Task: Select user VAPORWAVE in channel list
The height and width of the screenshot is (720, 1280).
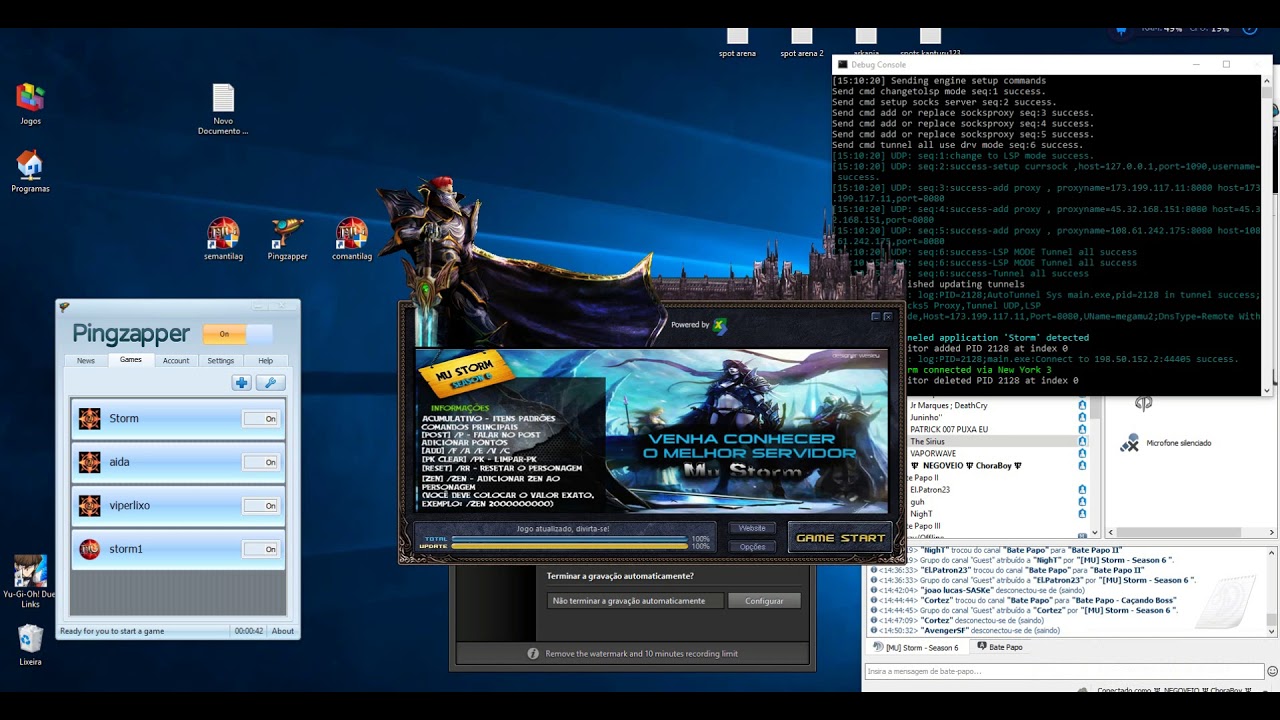Action: tap(932, 453)
